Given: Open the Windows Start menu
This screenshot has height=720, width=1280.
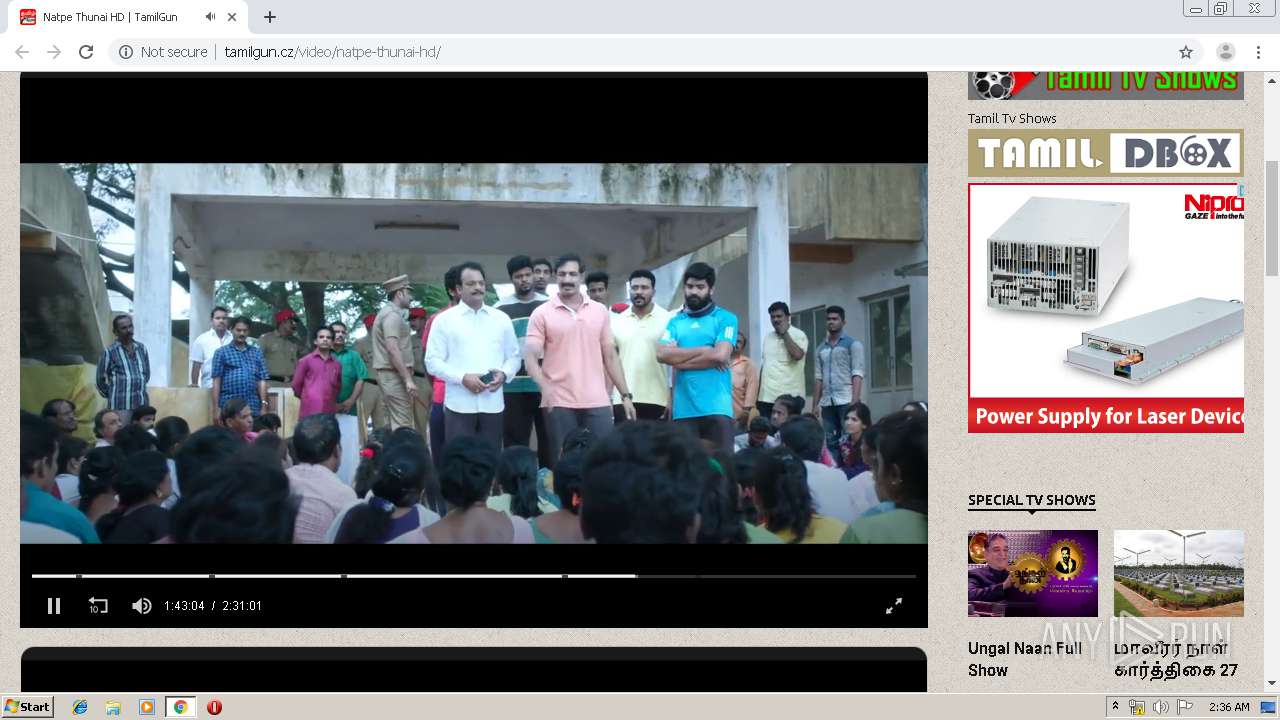Looking at the screenshot, I should pos(28,707).
